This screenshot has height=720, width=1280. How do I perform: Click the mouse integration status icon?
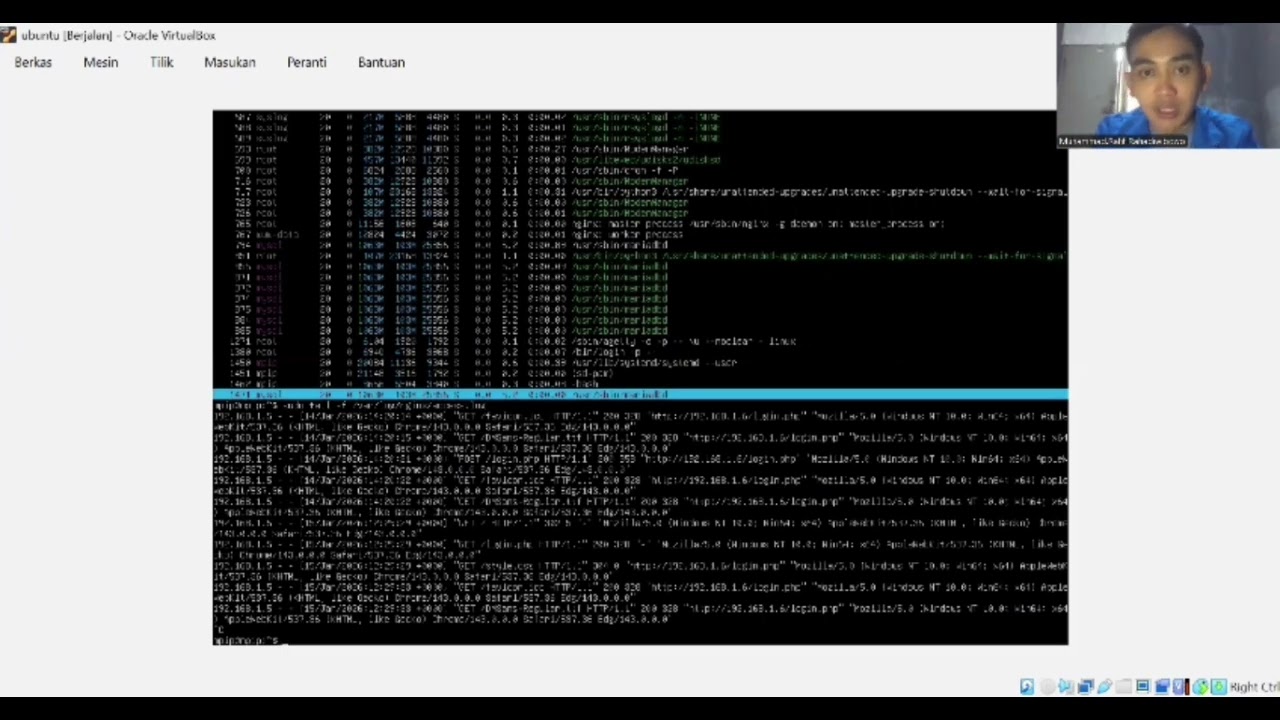(x=1200, y=687)
